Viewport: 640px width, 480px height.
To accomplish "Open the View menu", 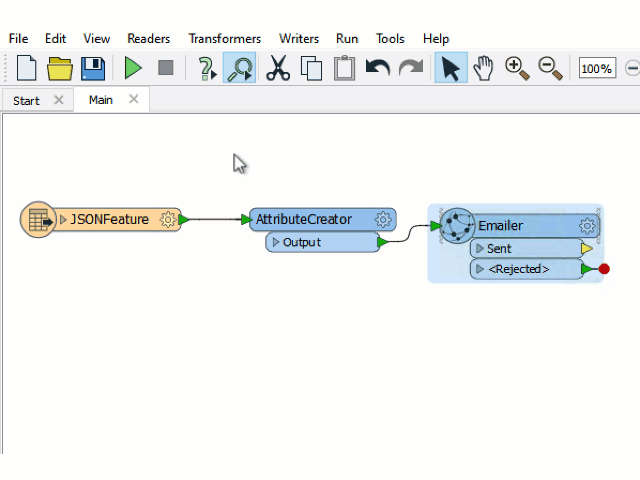I will pyautogui.click(x=97, y=39).
